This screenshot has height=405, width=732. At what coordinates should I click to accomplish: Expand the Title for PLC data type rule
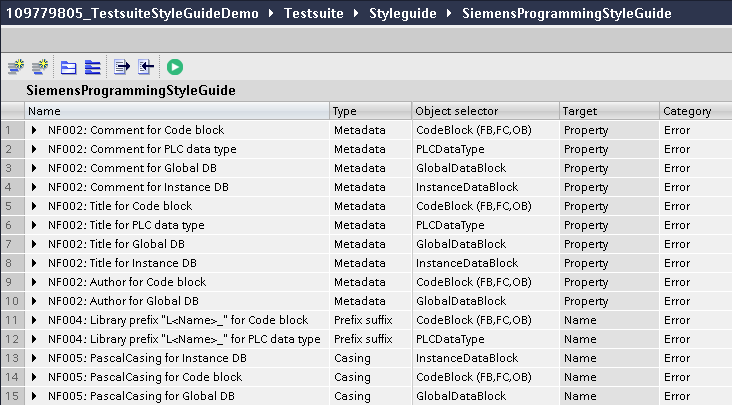pyautogui.click(x=34, y=225)
